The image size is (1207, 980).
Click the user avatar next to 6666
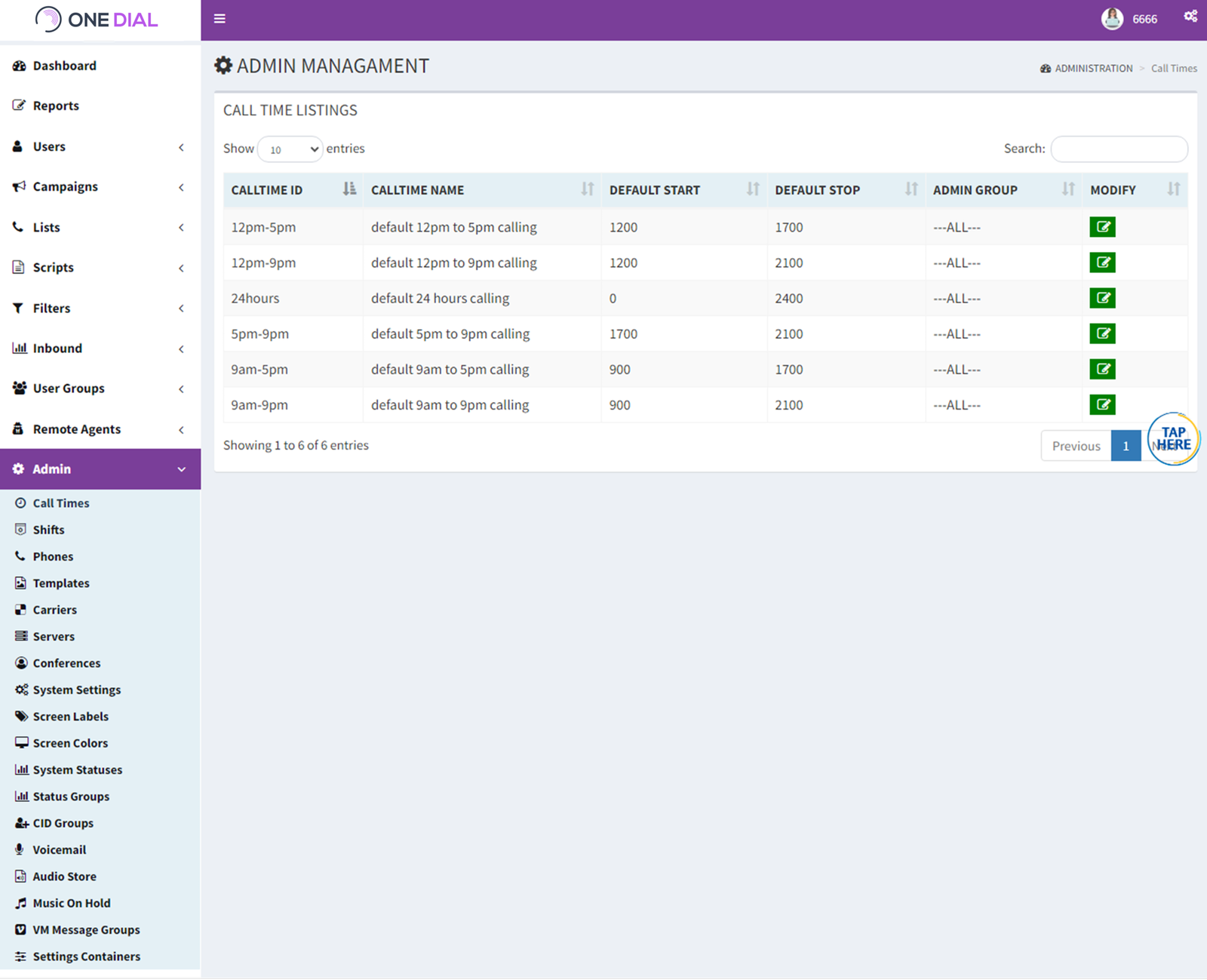tap(1111, 19)
